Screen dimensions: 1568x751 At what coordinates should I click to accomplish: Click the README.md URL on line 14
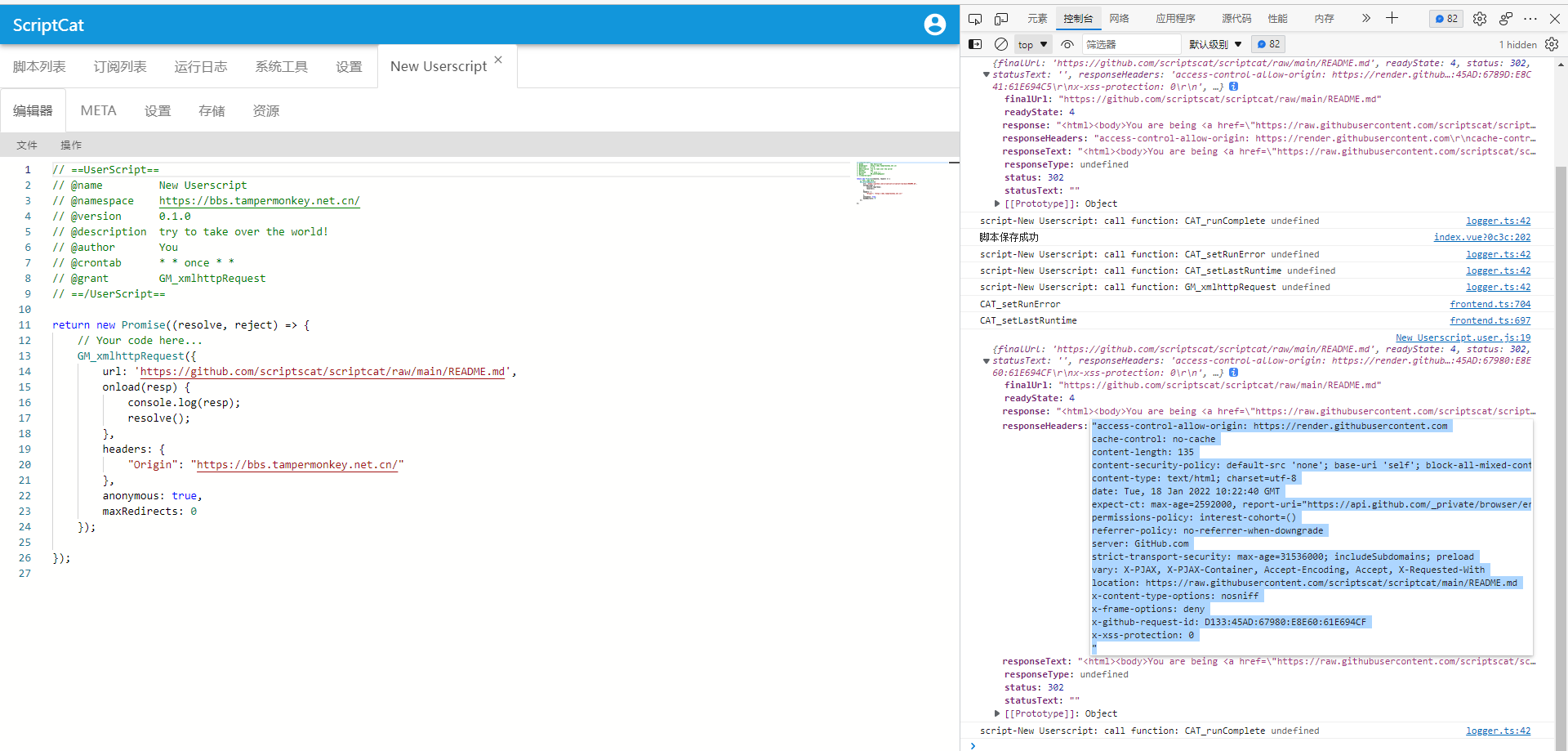pos(323,372)
